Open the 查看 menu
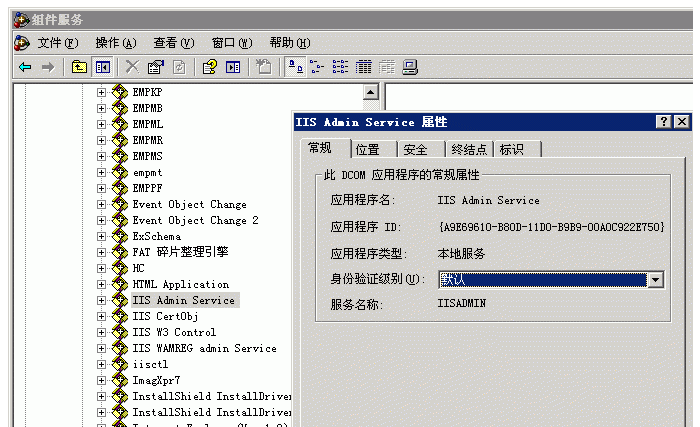 (172, 43)
